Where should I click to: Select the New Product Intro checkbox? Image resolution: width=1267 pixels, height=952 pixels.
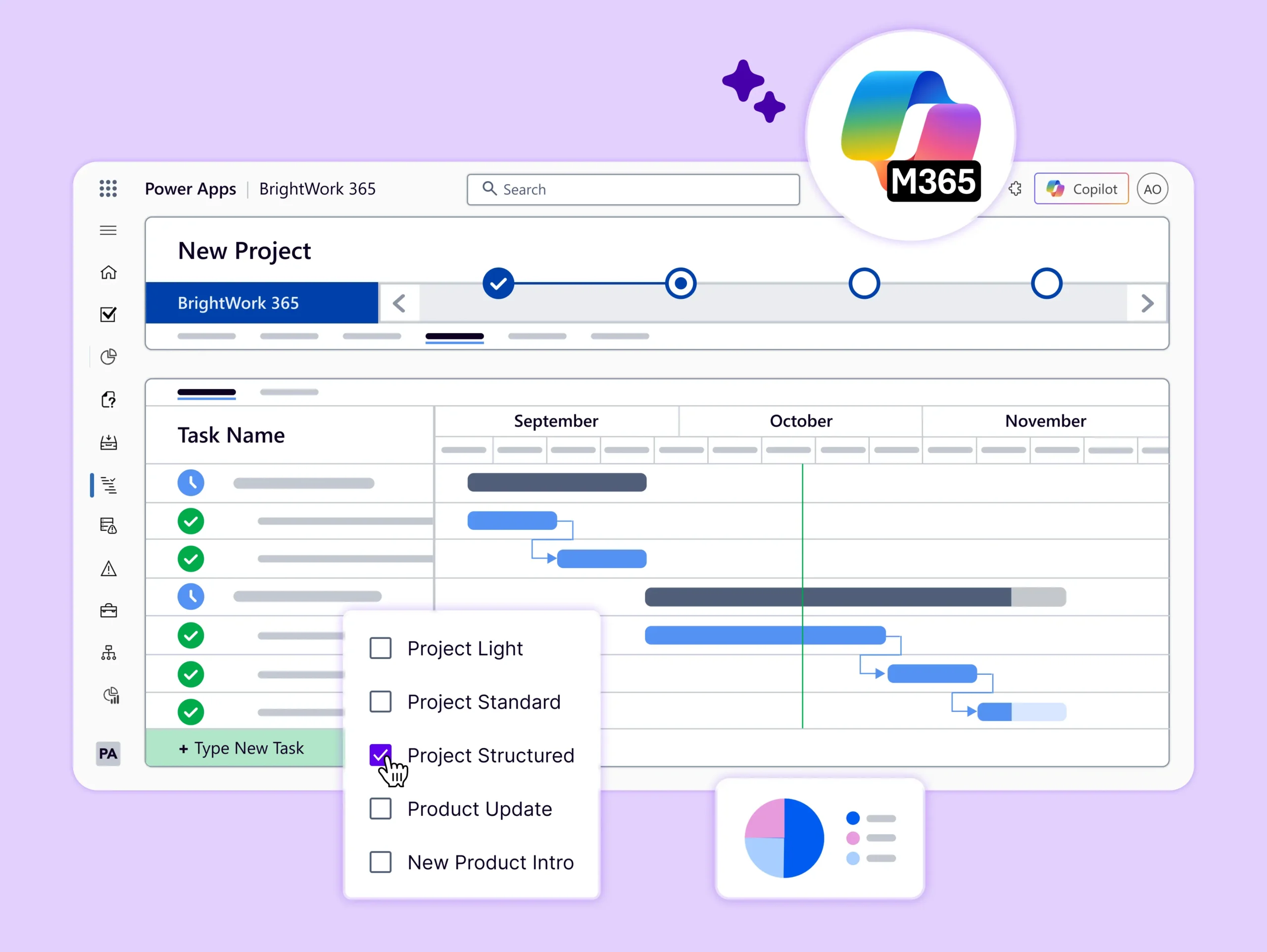coord(380,862)
